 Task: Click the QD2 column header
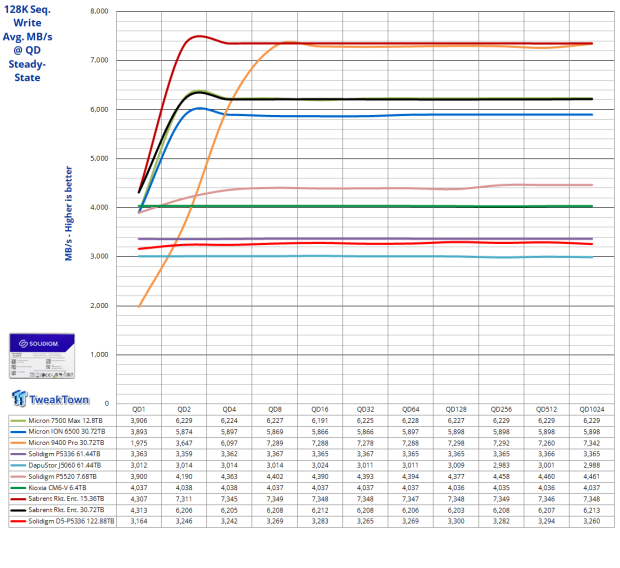[184, 409]
